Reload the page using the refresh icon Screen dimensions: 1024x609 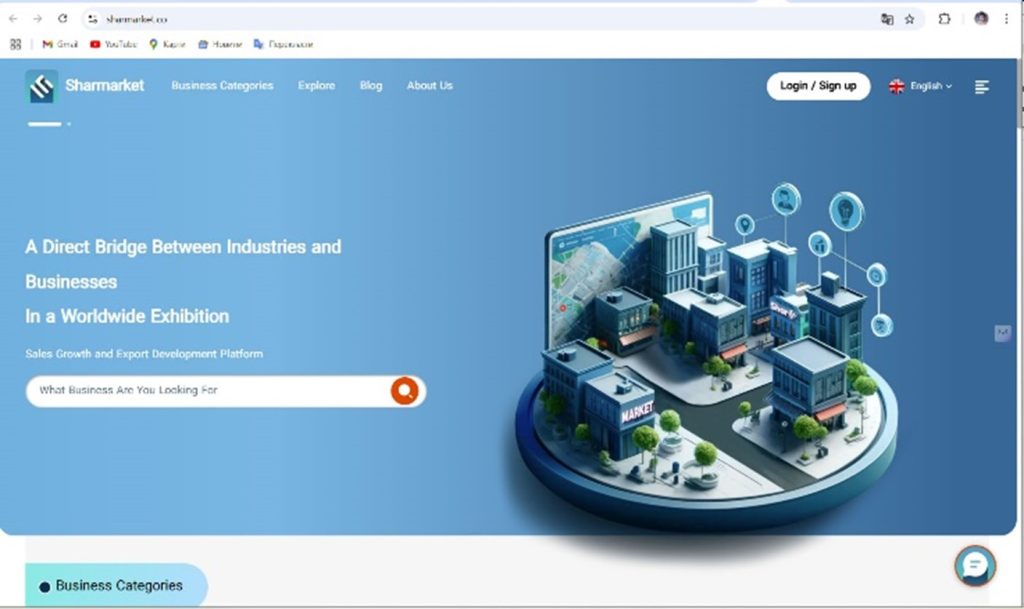(x=63, y=19)
